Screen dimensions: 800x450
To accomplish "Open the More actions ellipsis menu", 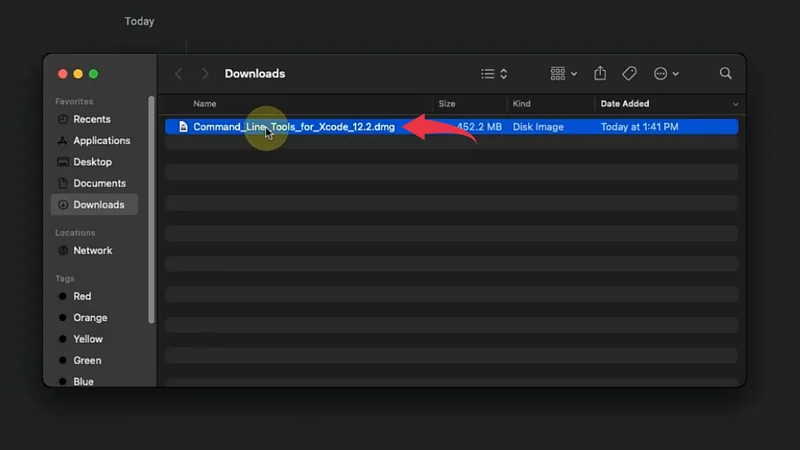I will pyautogui.click(x=666, y=74).
